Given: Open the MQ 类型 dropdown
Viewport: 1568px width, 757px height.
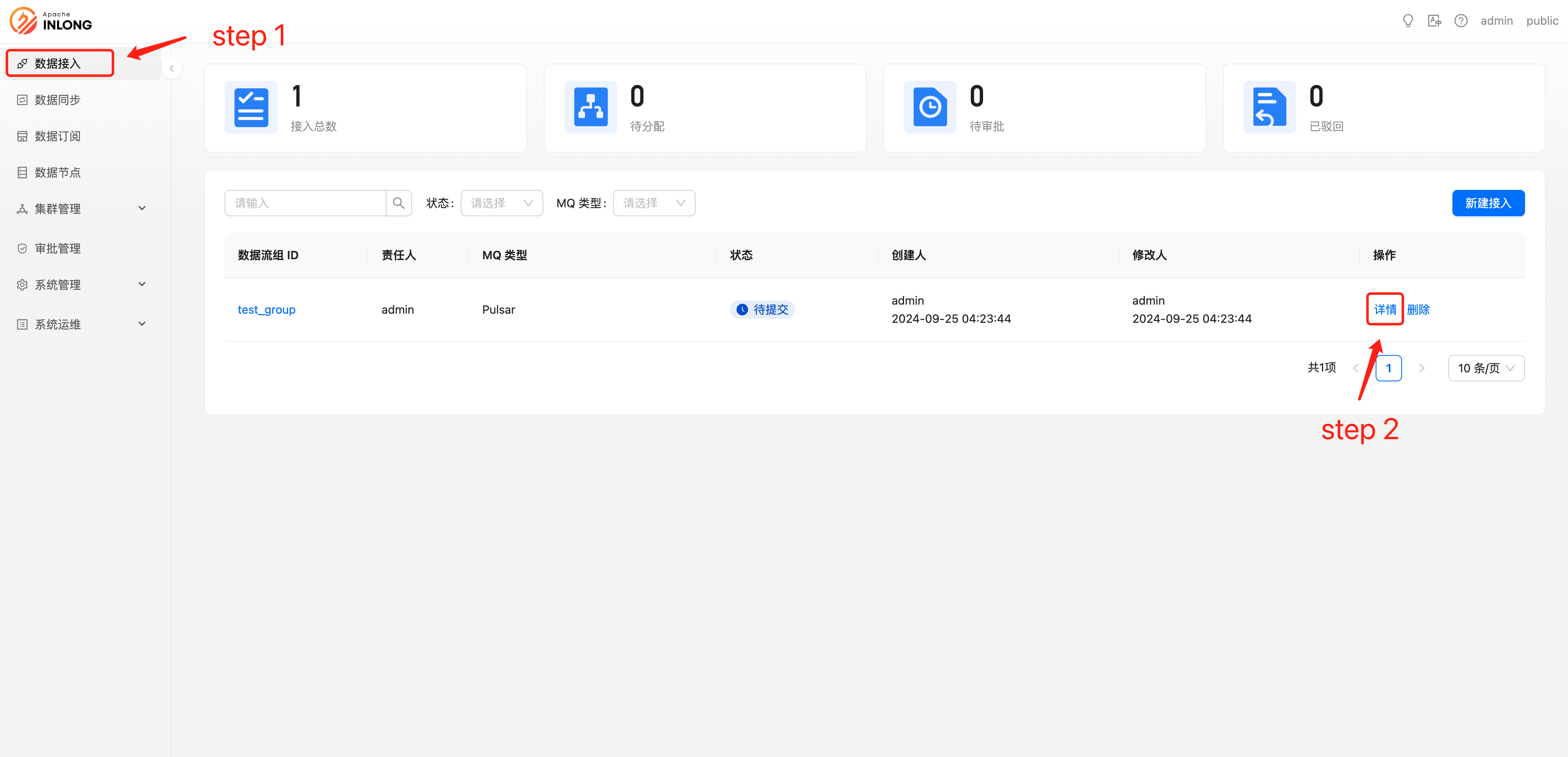Looking at the screenshot, I should [654, 203].
